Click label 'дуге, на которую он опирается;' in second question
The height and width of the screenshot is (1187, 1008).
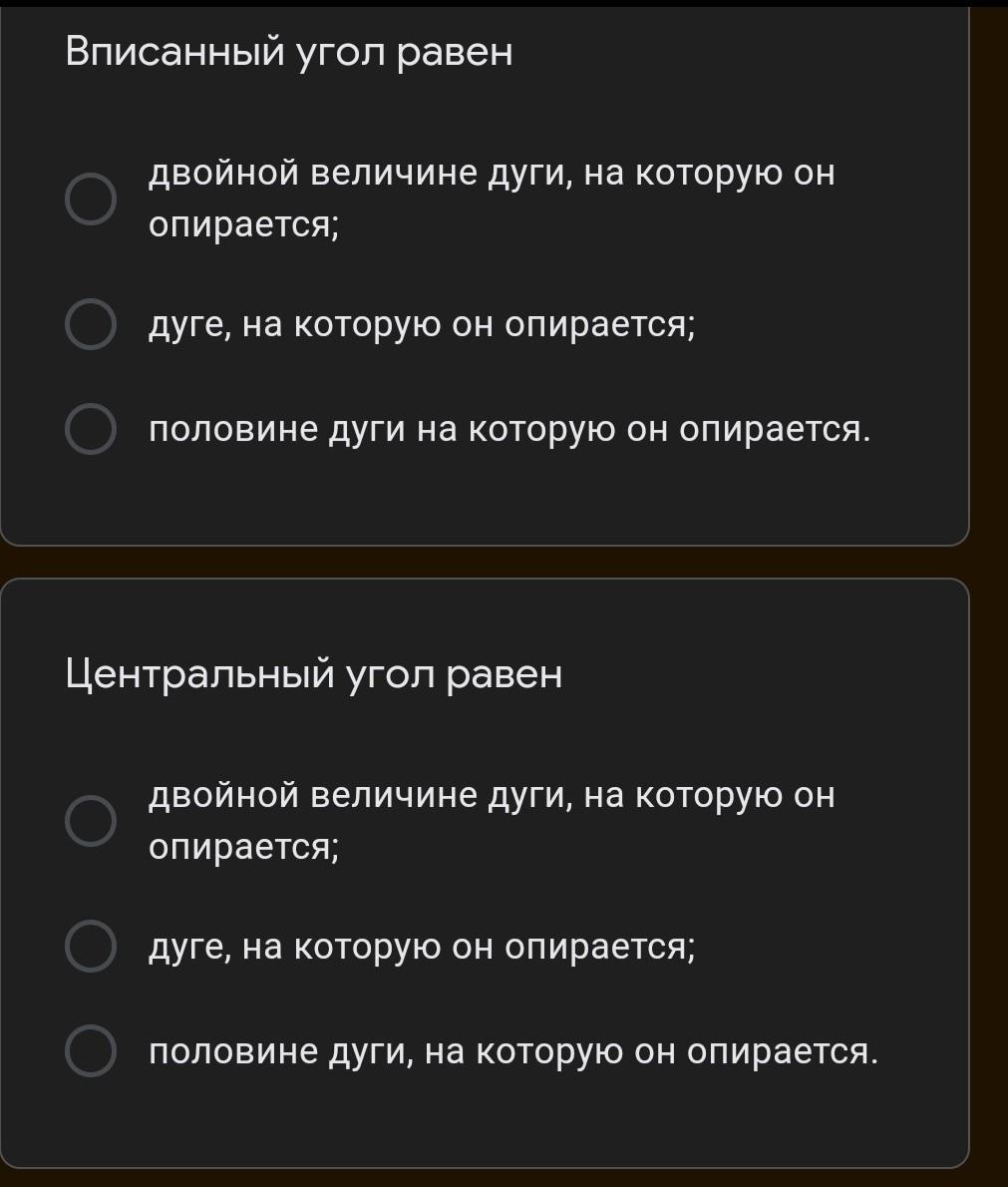(x=423, y=948)
